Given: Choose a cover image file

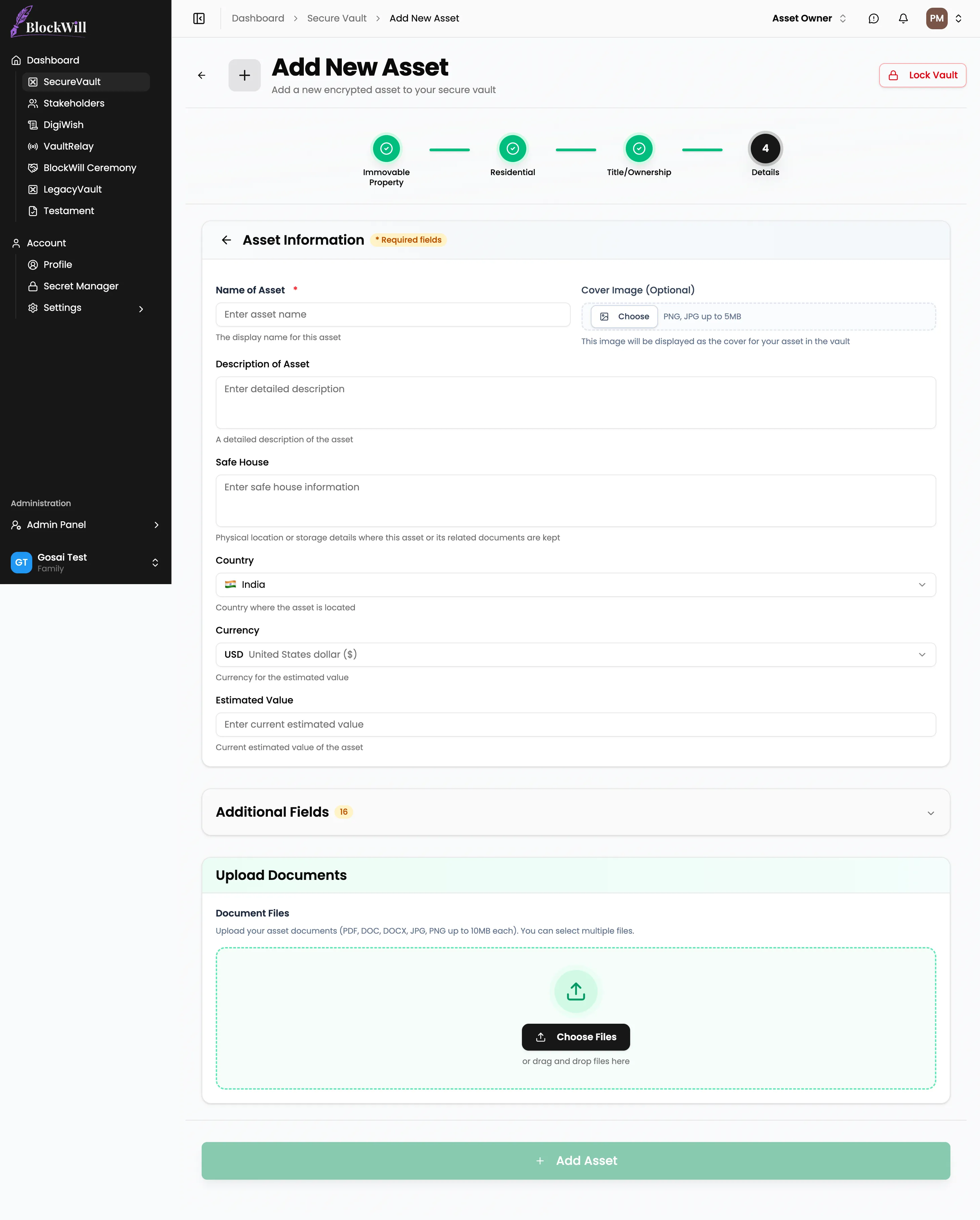Looking at the screenshot, I should [624, 316].
